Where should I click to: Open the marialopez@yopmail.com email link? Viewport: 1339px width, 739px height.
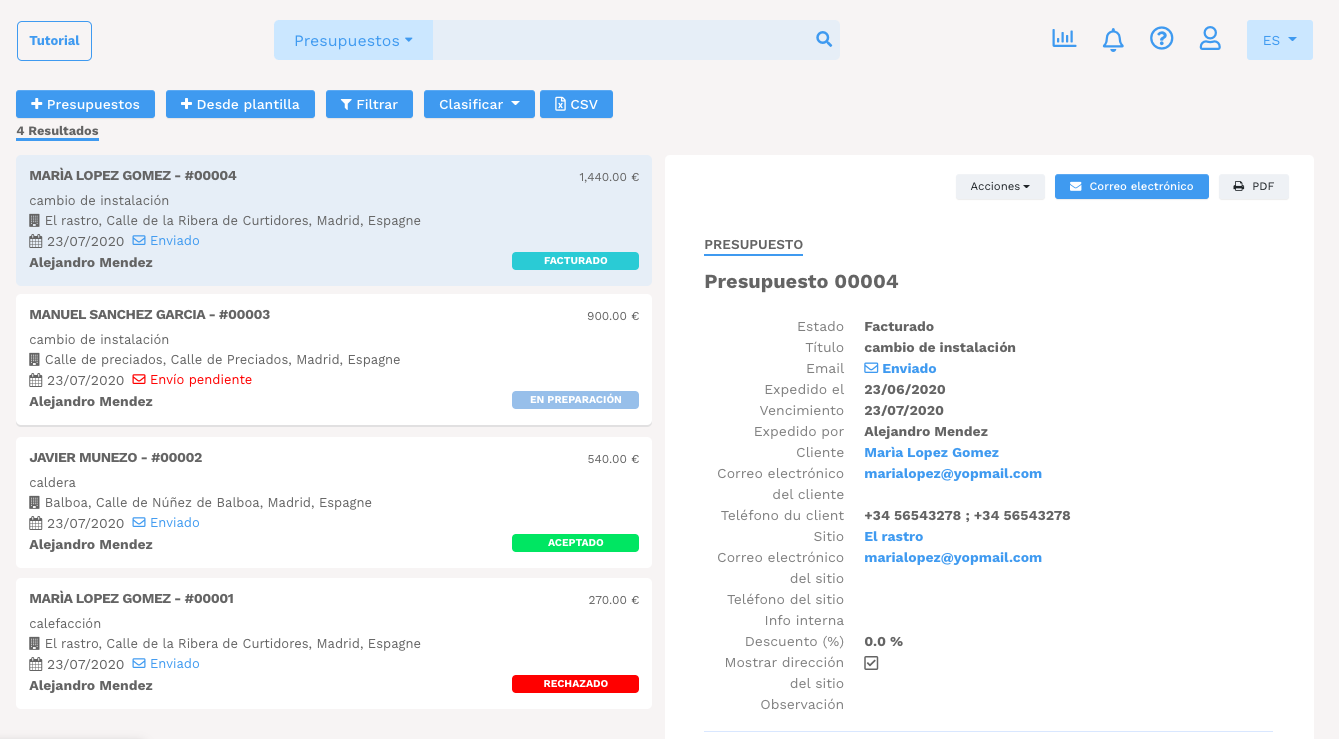pyautogui.click(x=953, y=473)
